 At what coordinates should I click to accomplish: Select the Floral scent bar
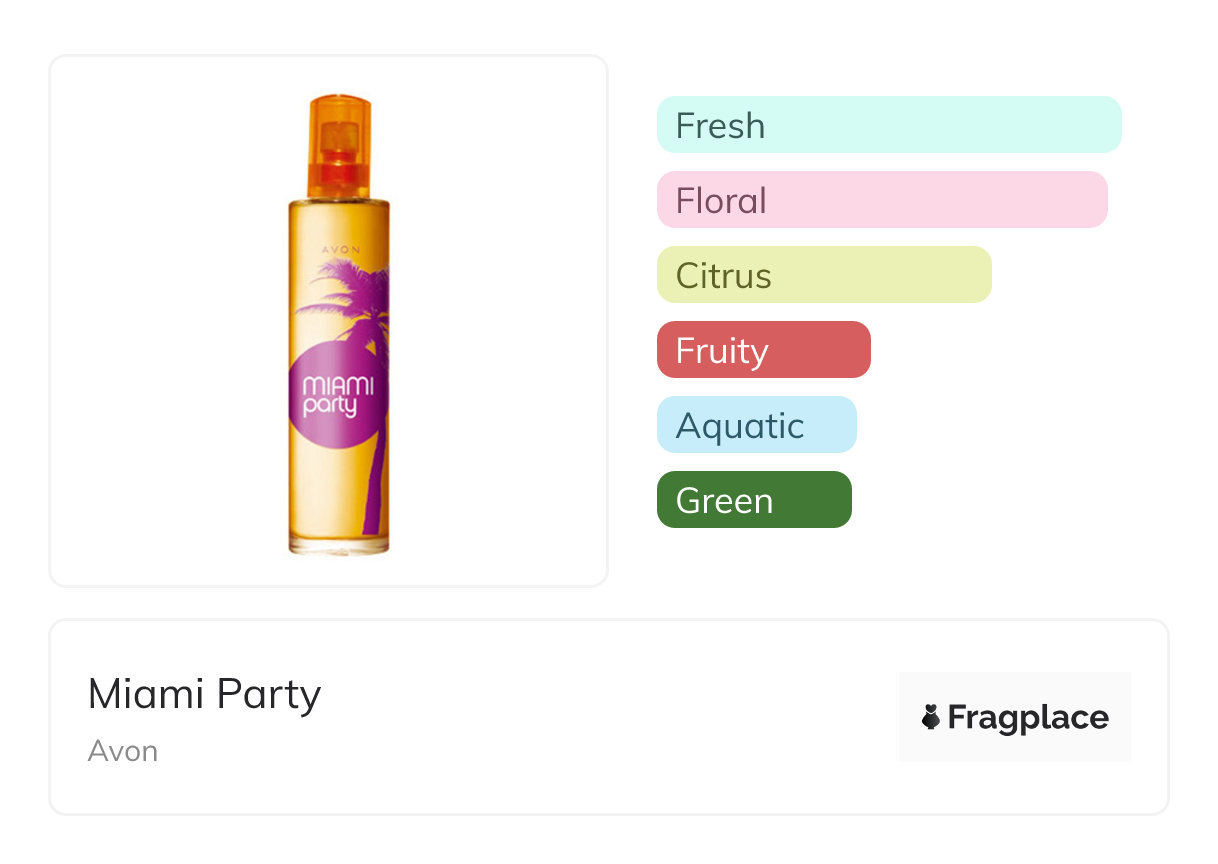pyautogui.click(x=882, y=200)
